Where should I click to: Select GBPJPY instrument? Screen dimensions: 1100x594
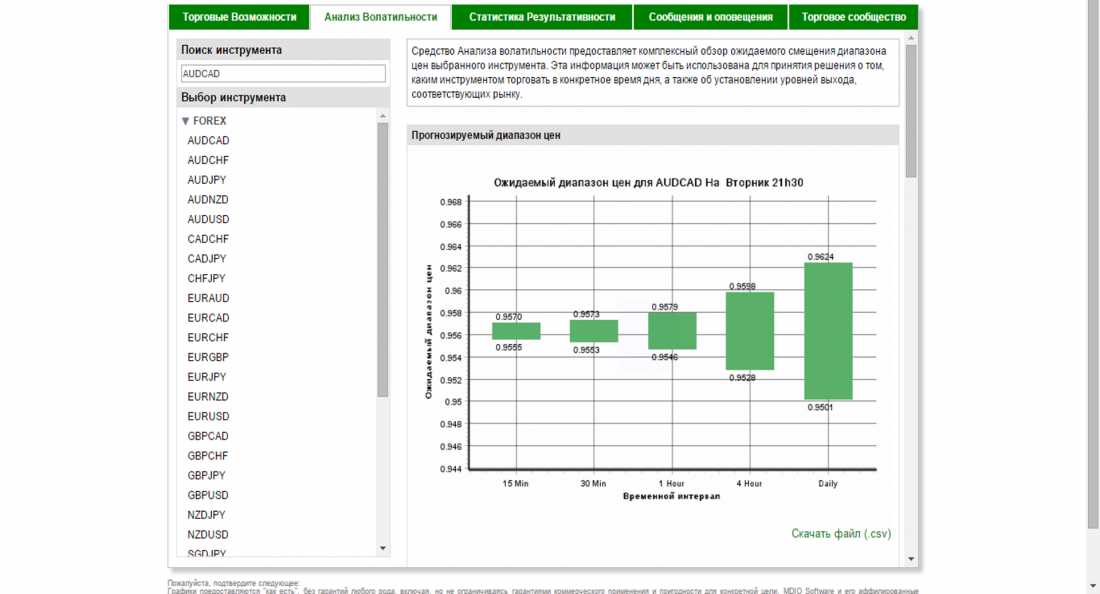[206, 475]
